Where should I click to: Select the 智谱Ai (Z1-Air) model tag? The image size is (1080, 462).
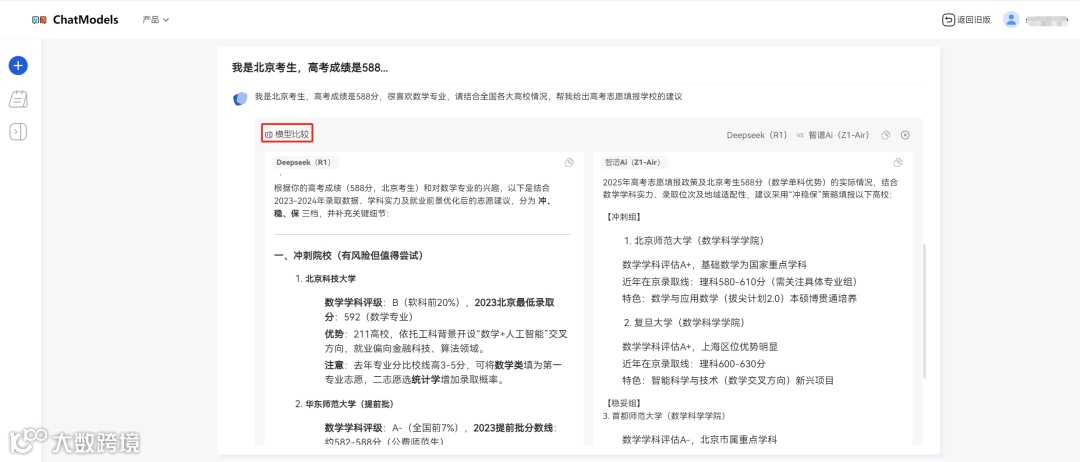(632, 162)
